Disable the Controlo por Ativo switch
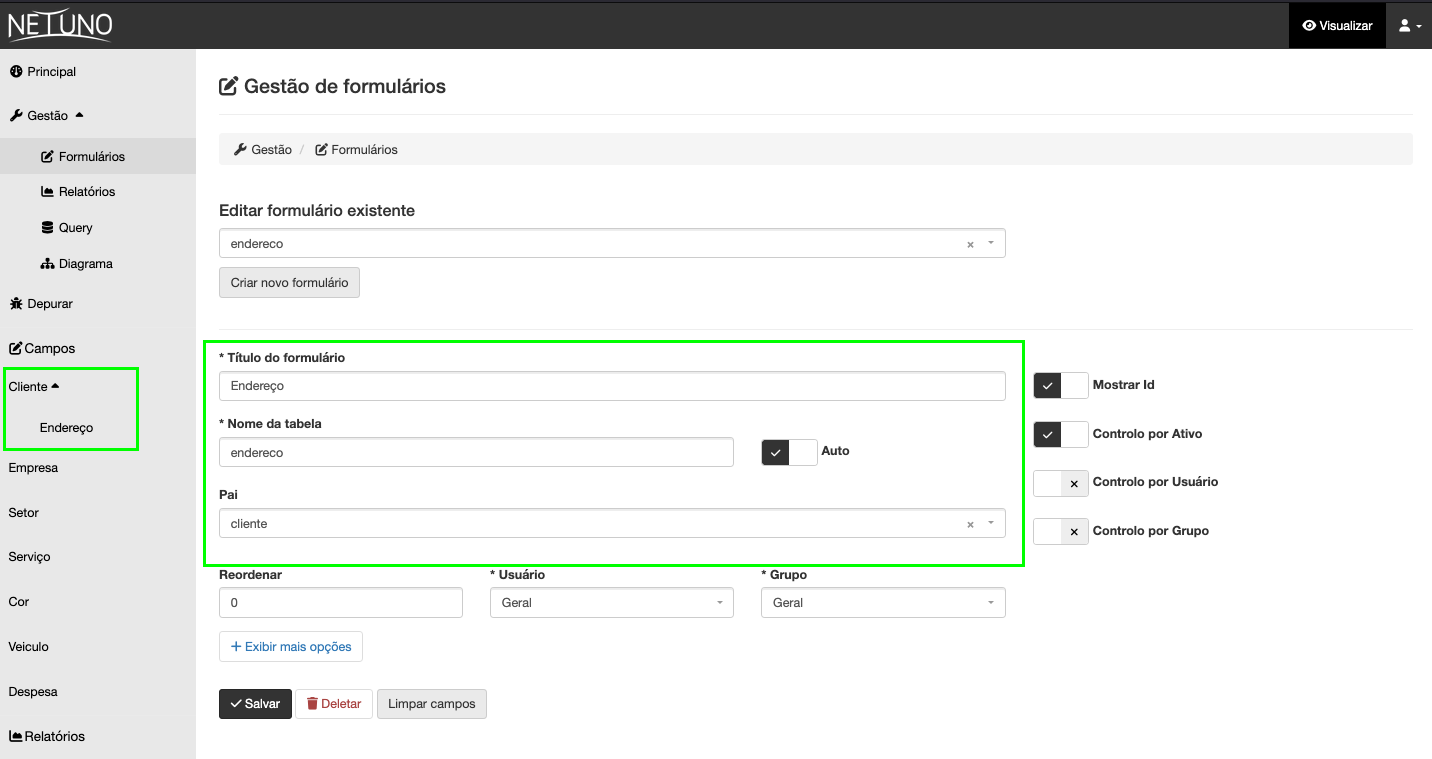Viewport: 1432px width, 759px height. point(1060,434)
